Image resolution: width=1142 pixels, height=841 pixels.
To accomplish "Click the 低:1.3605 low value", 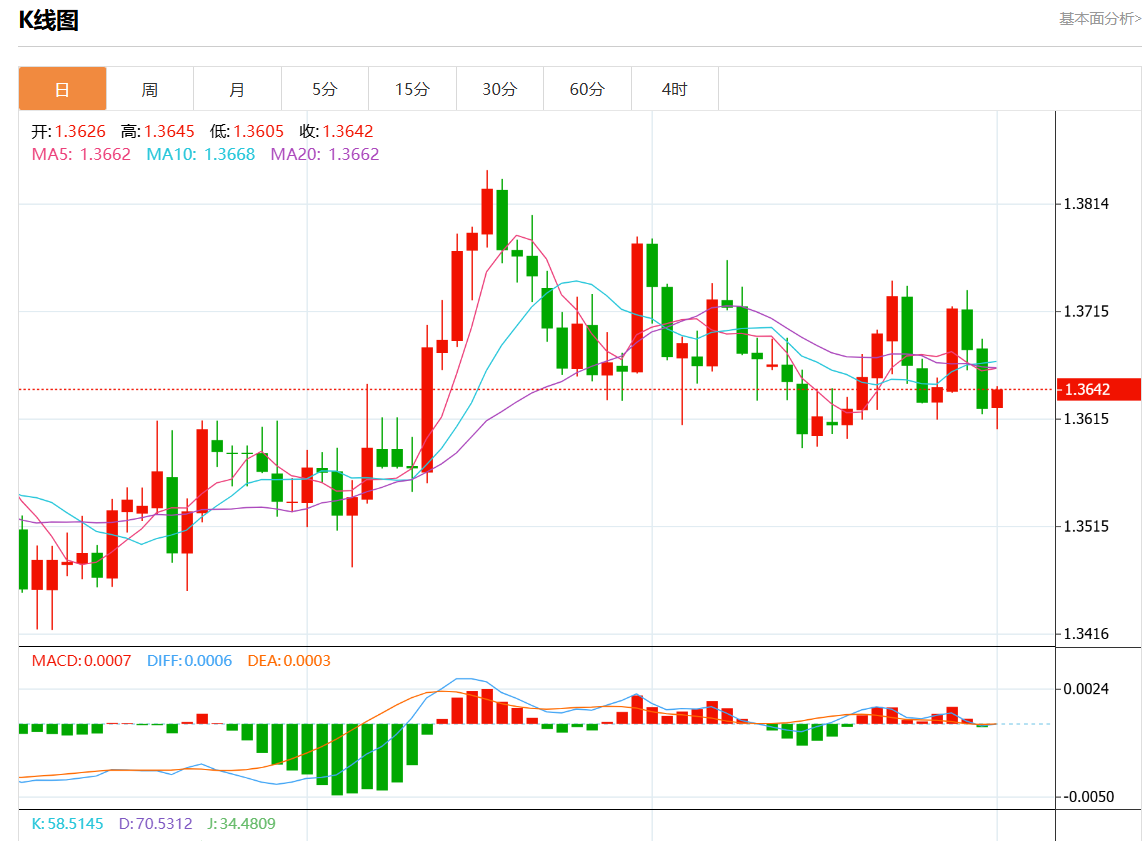I will point(247,131).
